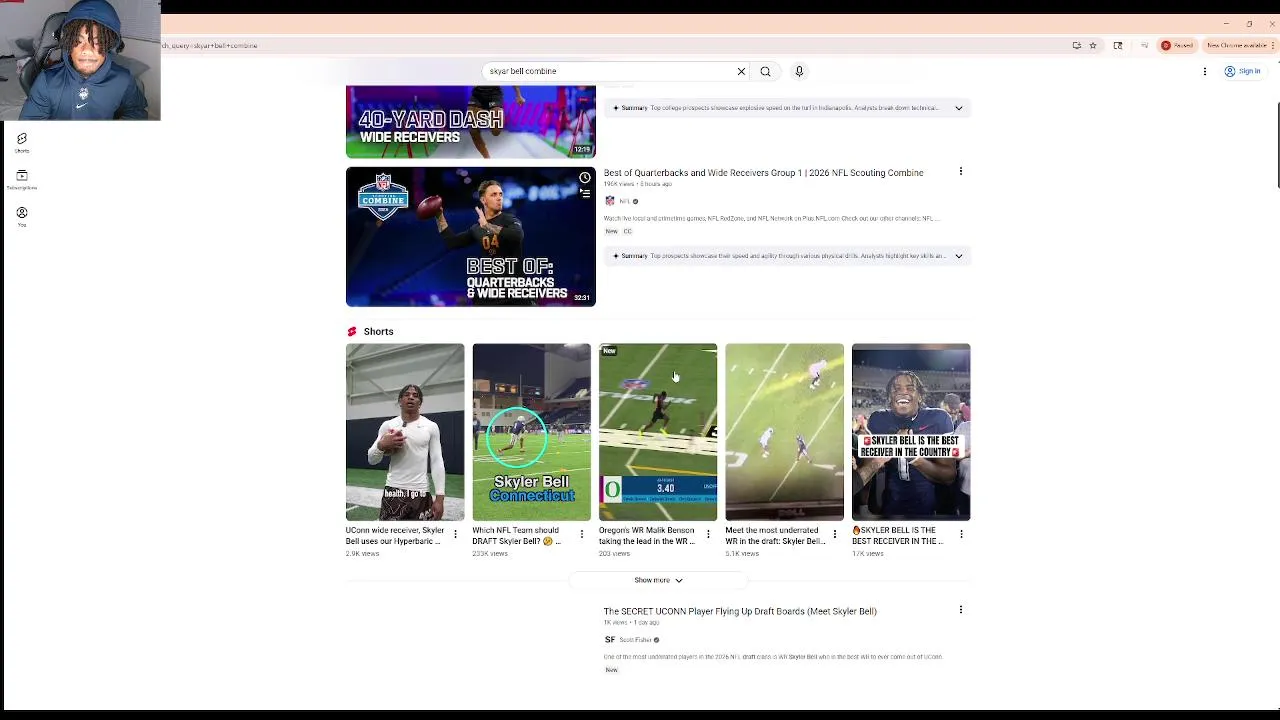Open Best Of Quarterbacks video thumbnail
Screen dimensions: 1280x720
pyautogui.click(x=471, y=236)
